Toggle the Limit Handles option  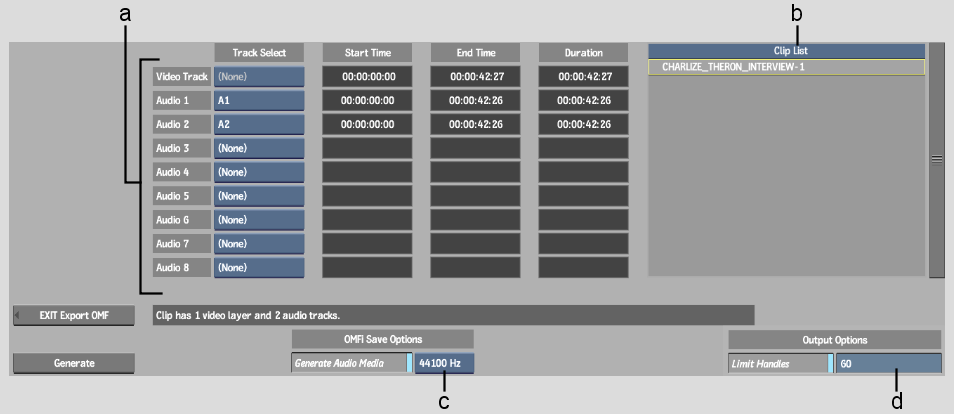pos(781,363)
